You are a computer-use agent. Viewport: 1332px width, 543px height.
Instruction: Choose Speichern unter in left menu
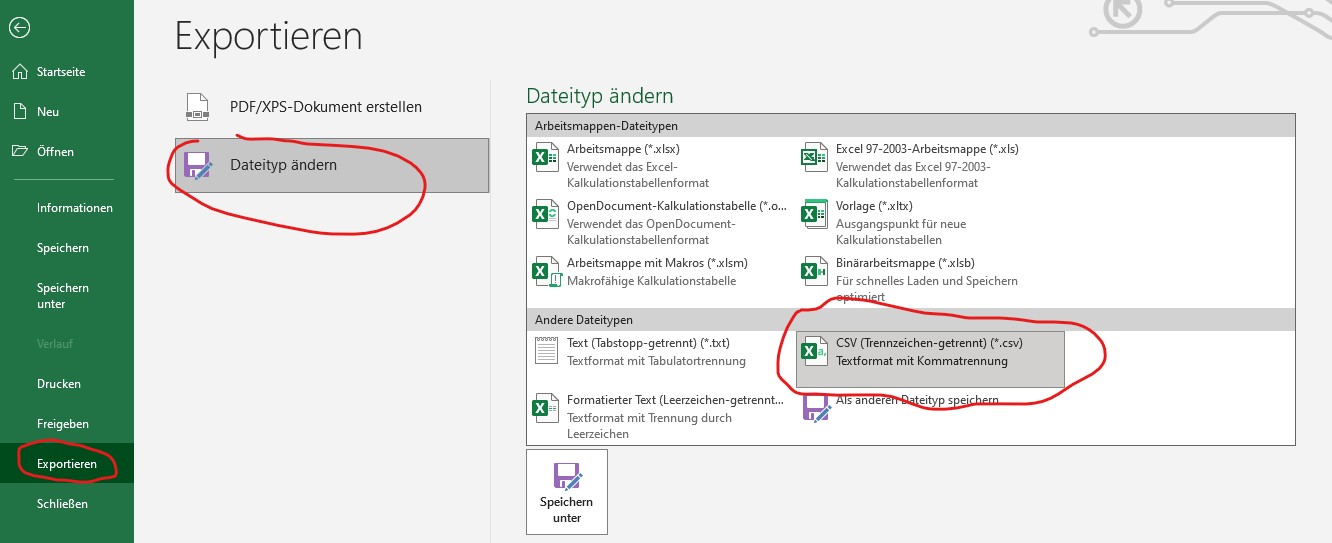click(x=62, y=296)
